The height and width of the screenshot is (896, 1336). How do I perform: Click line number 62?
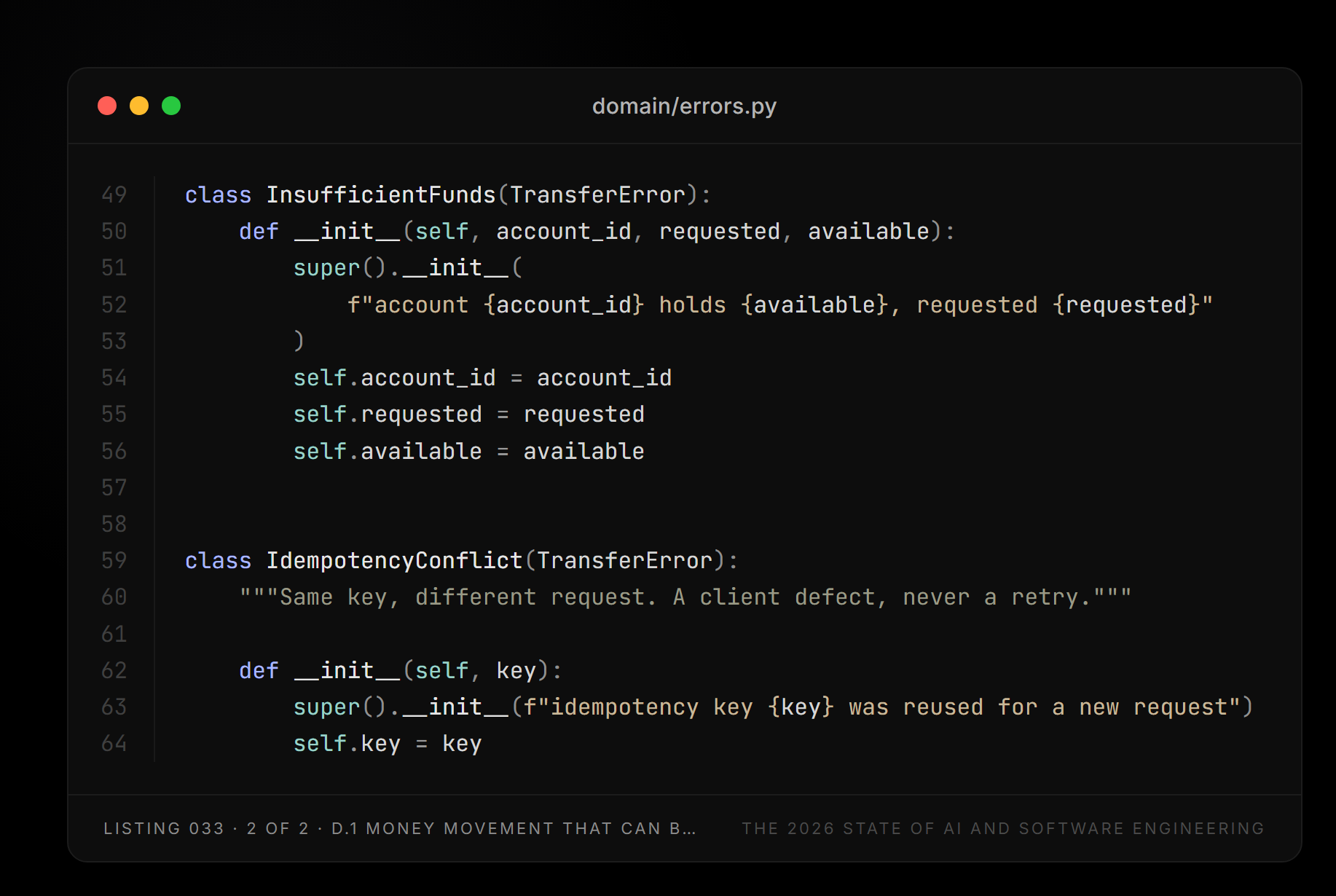point(114,670)
